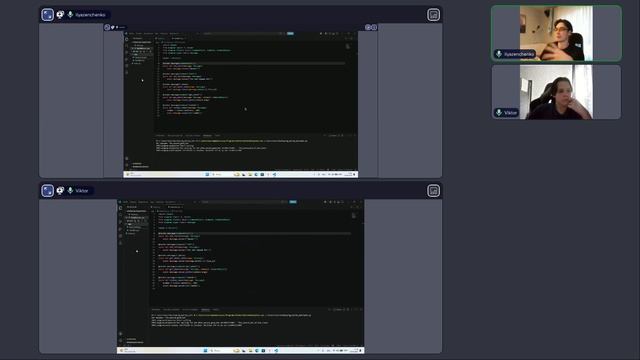Viewport: 640px width, 360px height.
Task: Click screen-share icon beside Viktor's name
Action: click(60, 191)
